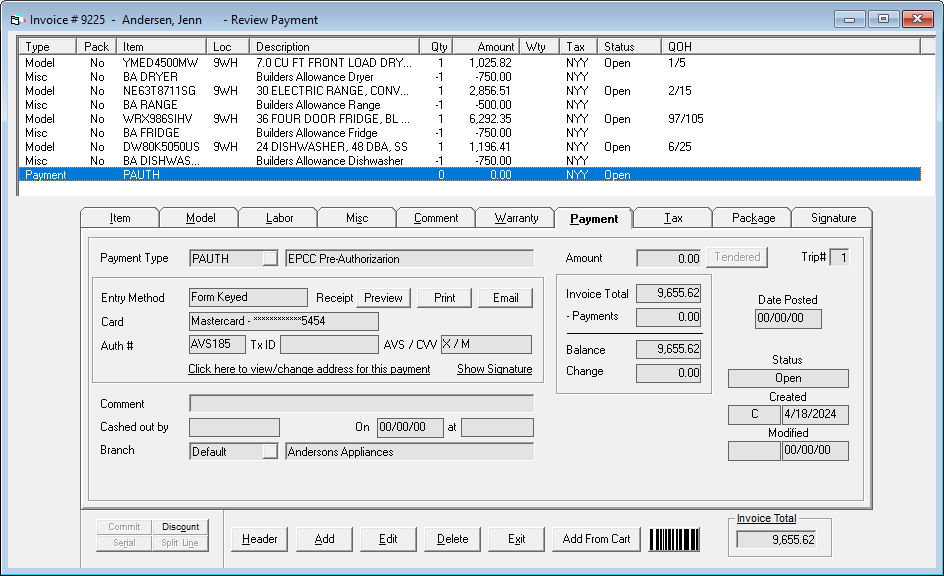Switch to the Tax tab
This screenshot has width=944, height=576.
point(673,218)
